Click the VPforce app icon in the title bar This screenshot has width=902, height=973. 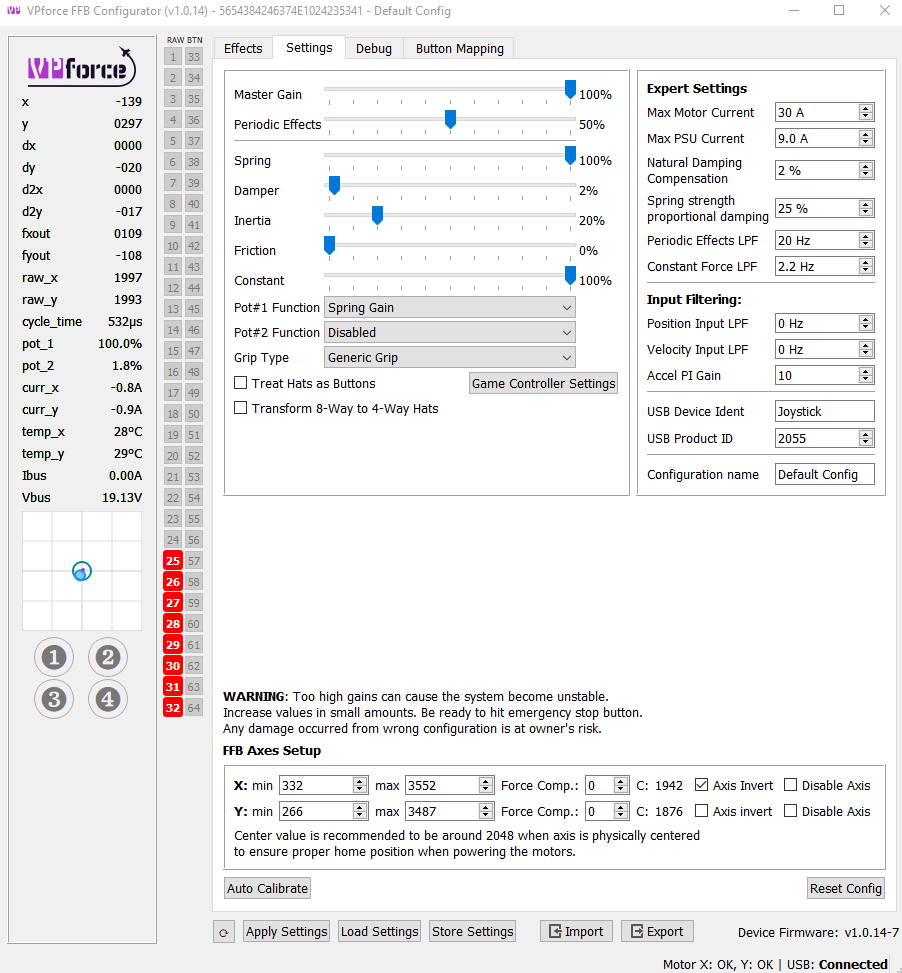tap(14, 11)
